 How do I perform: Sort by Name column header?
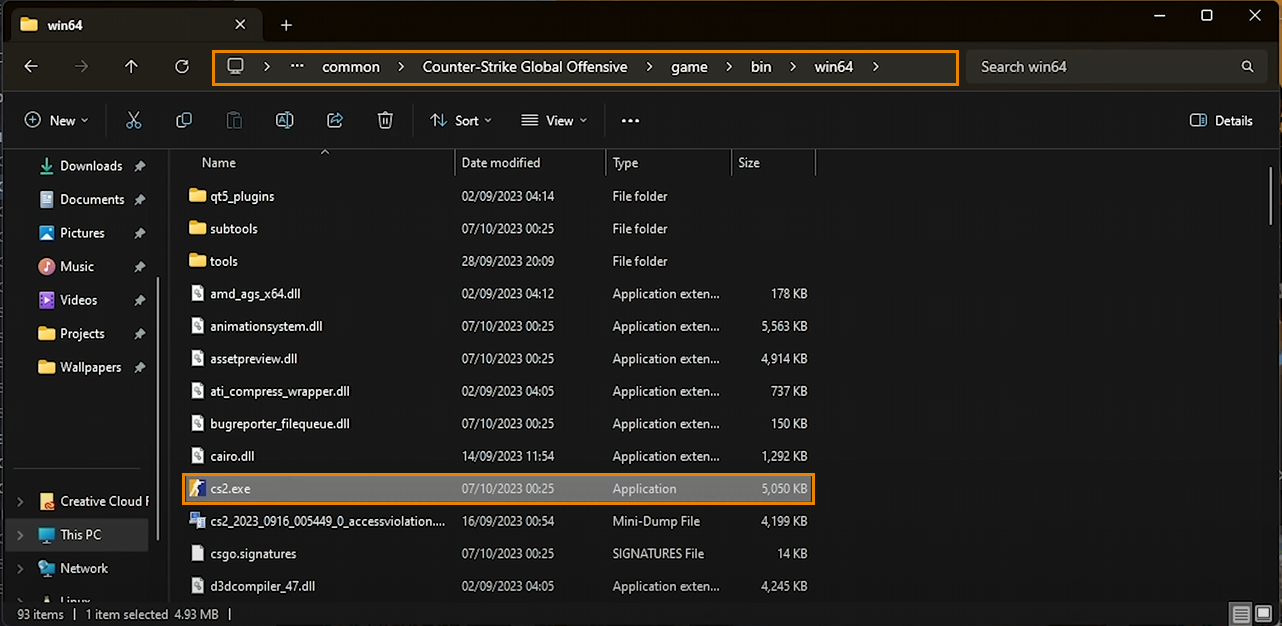click(x=219, y=163)
